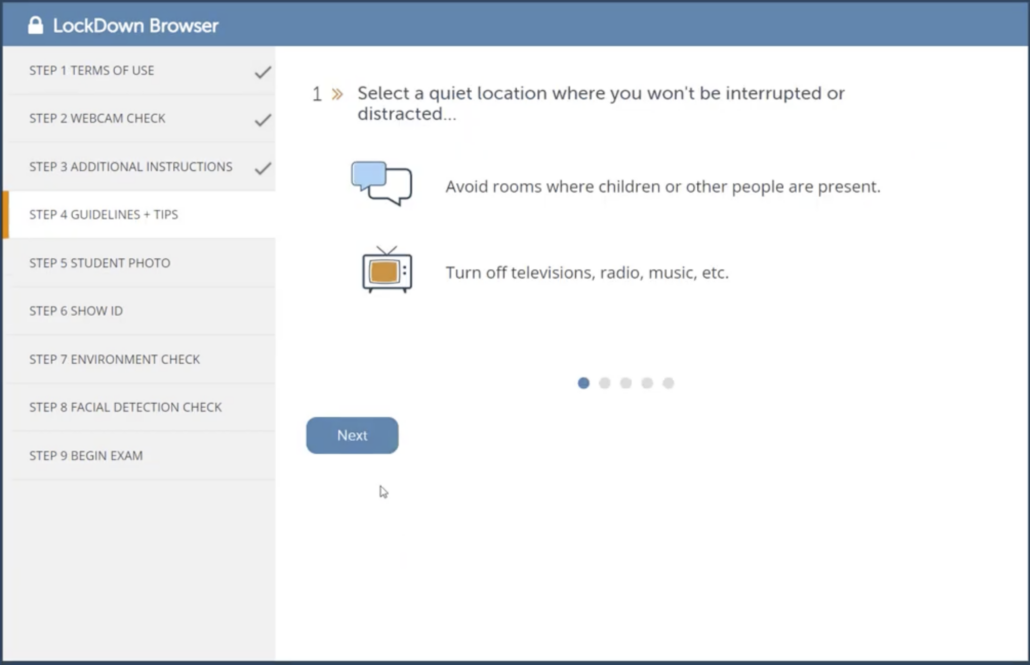Viewport: 1030px width, 665px height.
Task: Click the LockDown Browser title text
Action: click(135, 26)
